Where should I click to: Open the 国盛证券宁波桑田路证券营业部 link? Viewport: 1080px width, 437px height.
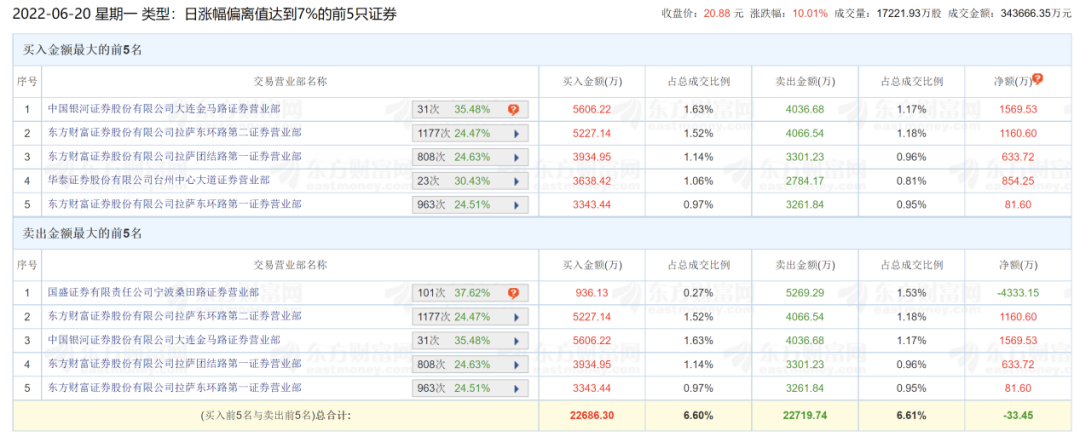pyautogui.click(x=153, y=293)
